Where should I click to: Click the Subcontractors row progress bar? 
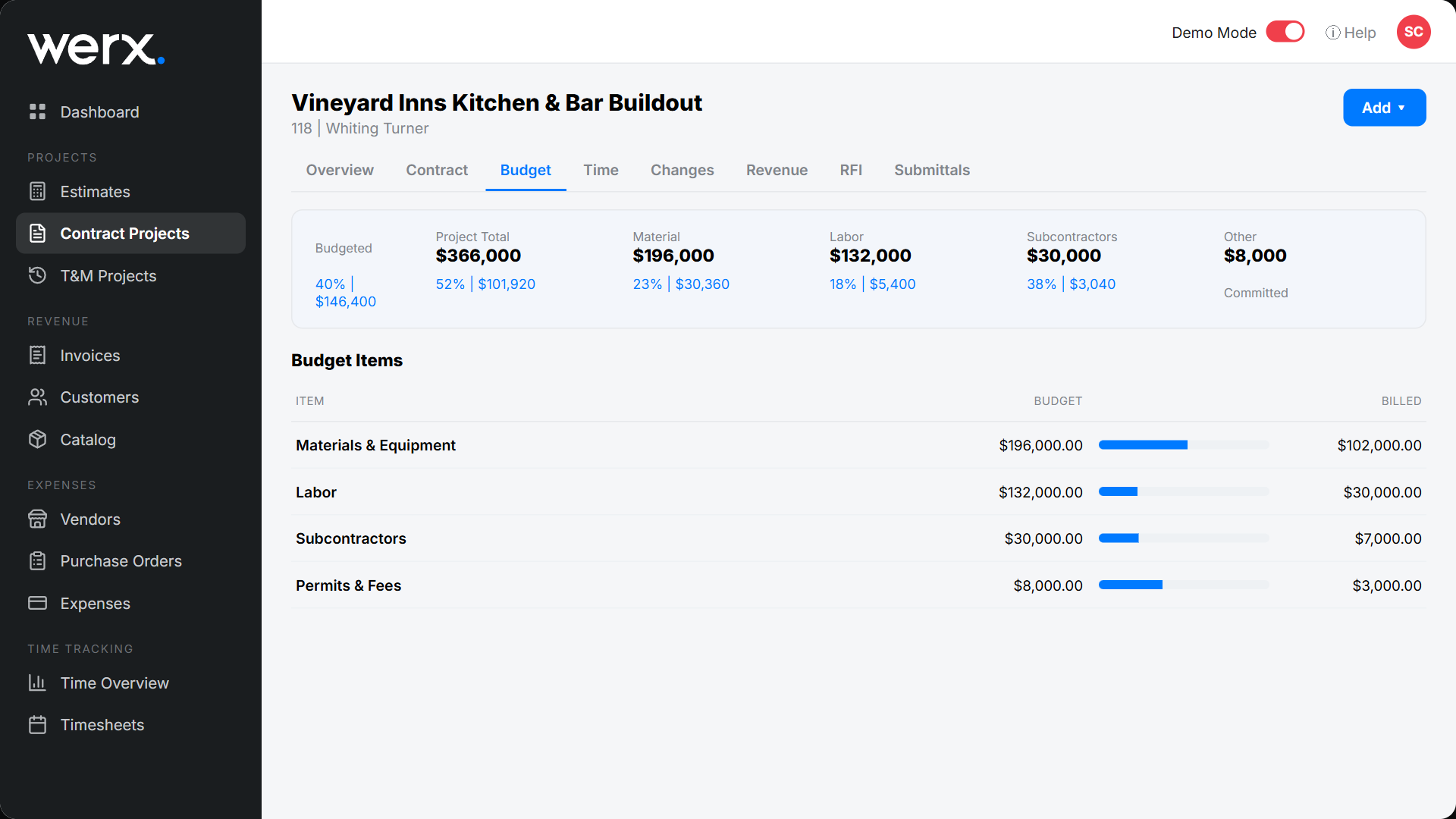(x=1184, y=538)
